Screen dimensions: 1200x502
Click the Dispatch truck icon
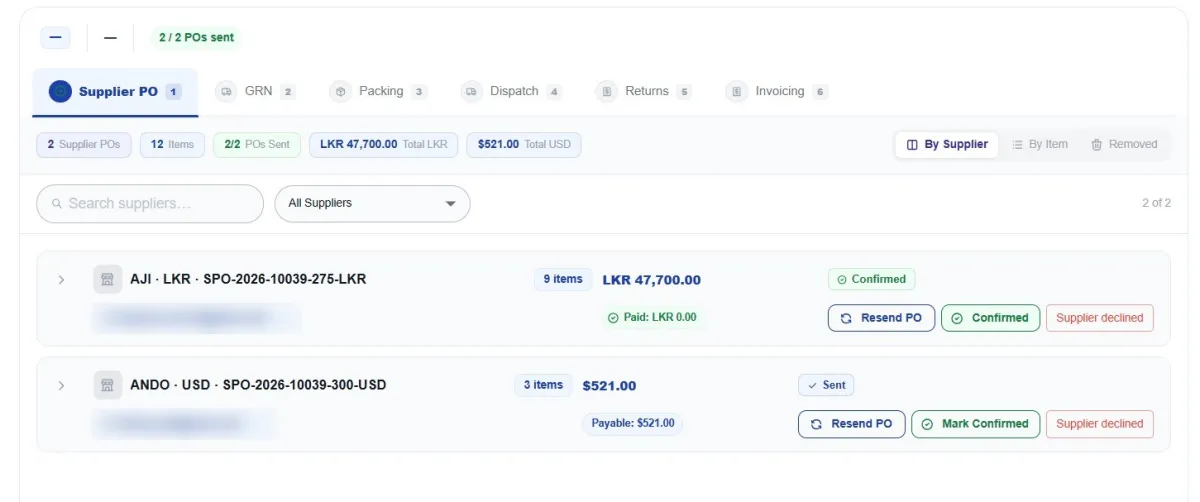click(472, 91)
